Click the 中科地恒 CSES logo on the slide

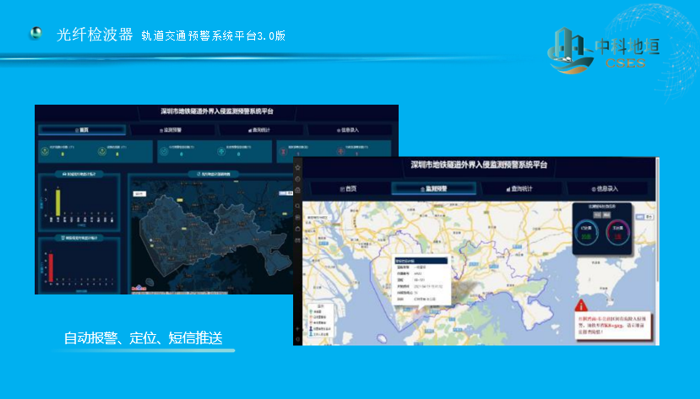(604, 50)
